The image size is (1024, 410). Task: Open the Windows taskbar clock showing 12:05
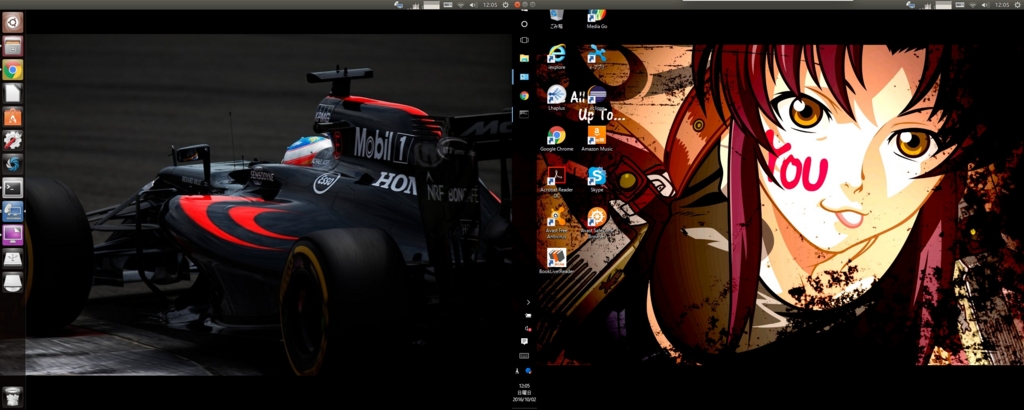(x=524, y=392)
